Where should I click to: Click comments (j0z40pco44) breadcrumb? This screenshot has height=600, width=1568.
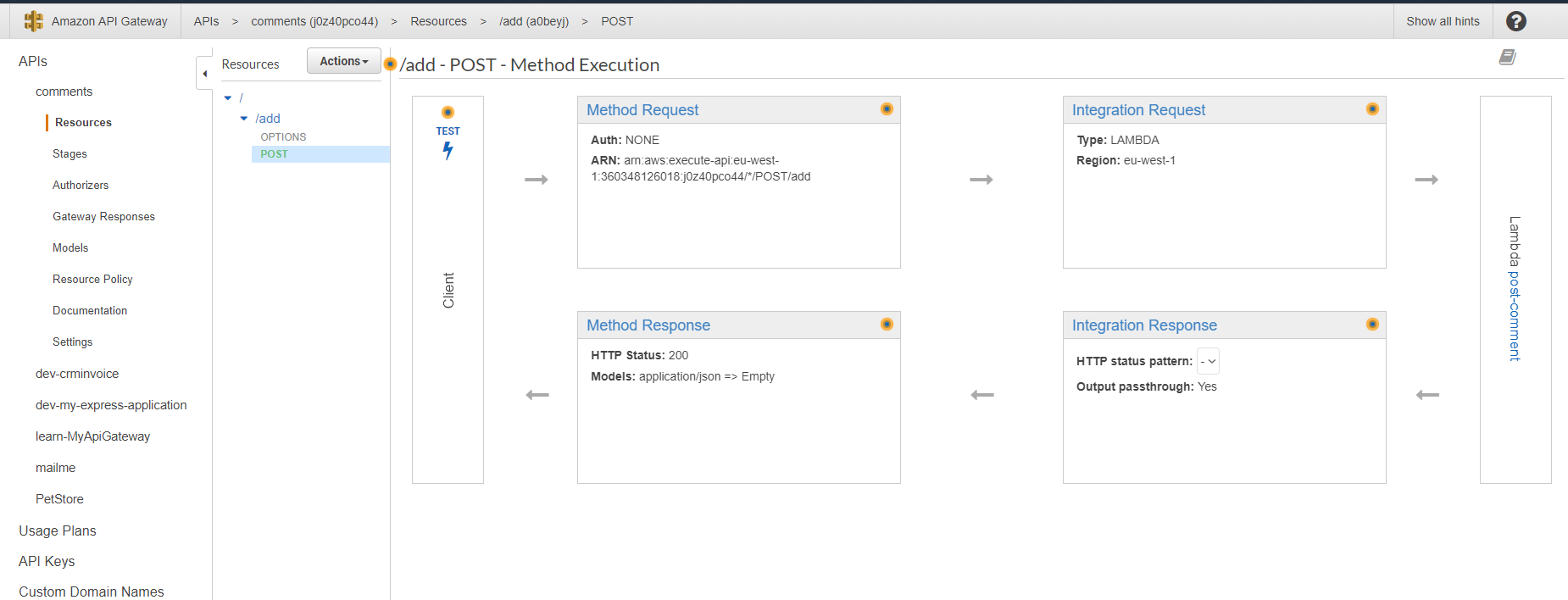[314, 21]
